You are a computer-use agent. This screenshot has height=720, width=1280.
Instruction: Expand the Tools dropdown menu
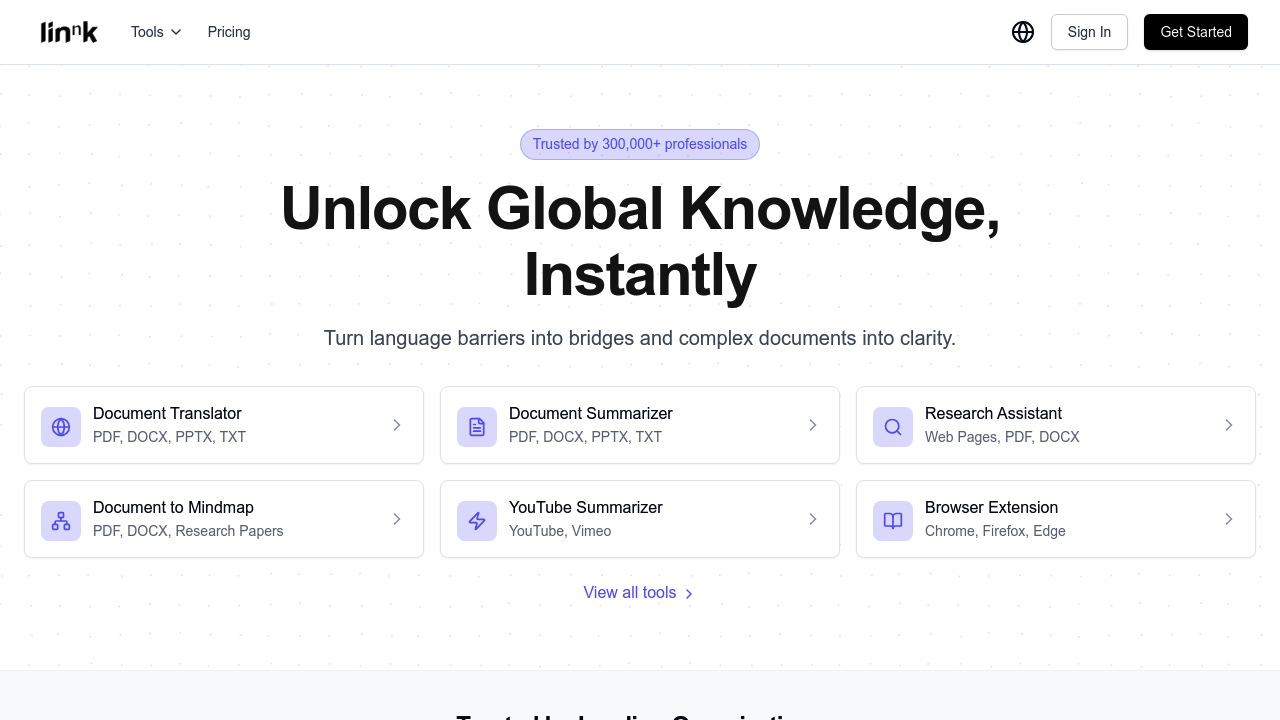(155, 32)
